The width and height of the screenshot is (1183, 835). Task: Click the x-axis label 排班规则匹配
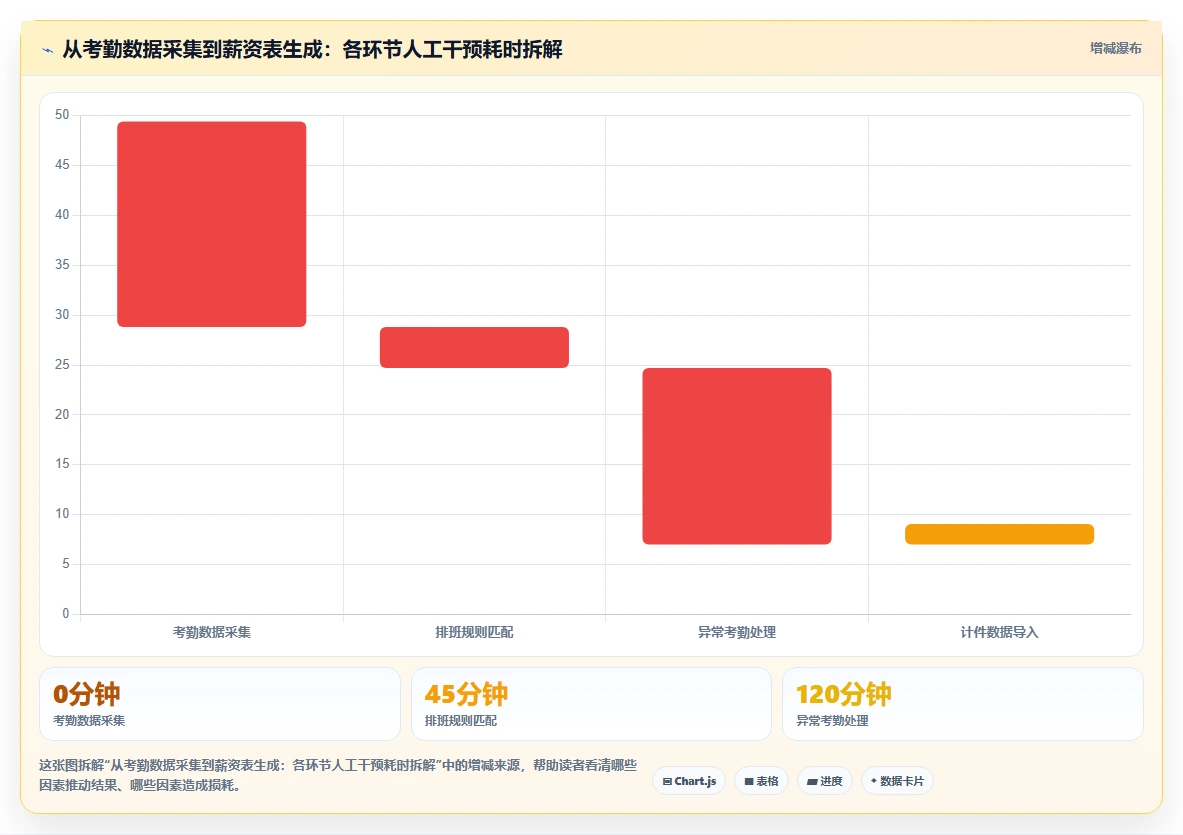coord(474,632)
